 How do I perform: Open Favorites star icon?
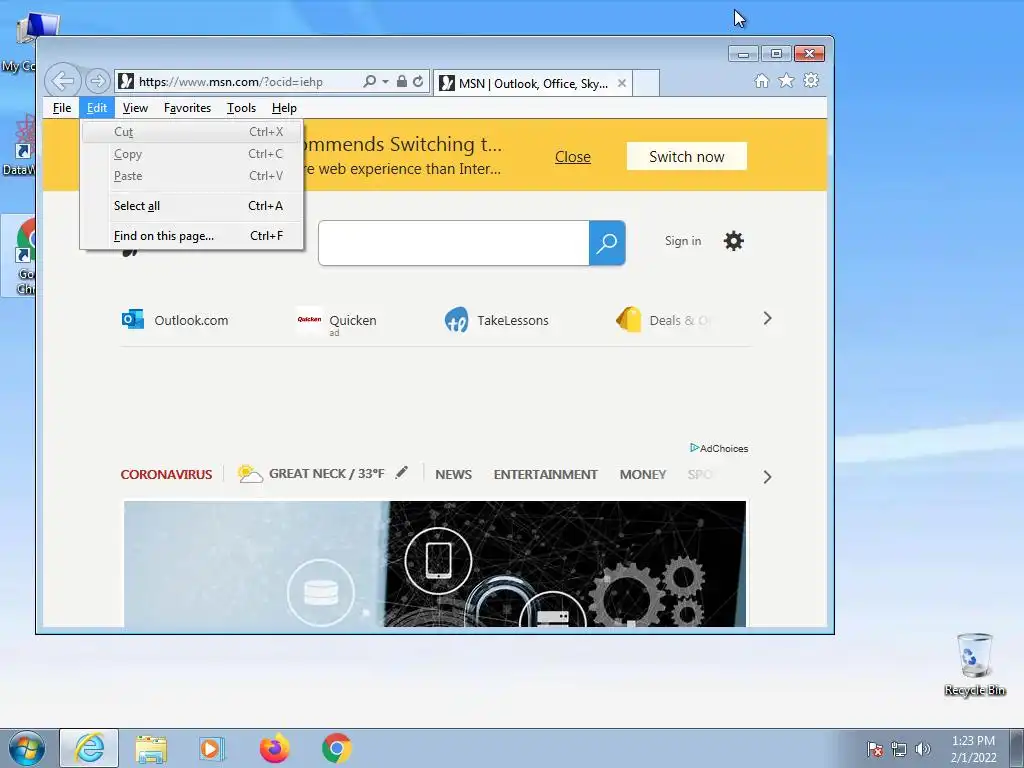(x=786, y=80)
